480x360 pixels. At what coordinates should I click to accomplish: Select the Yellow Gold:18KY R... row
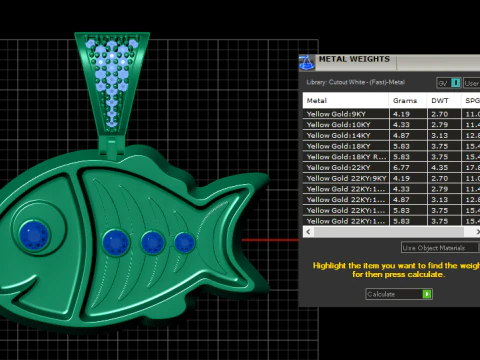point(391,157)
